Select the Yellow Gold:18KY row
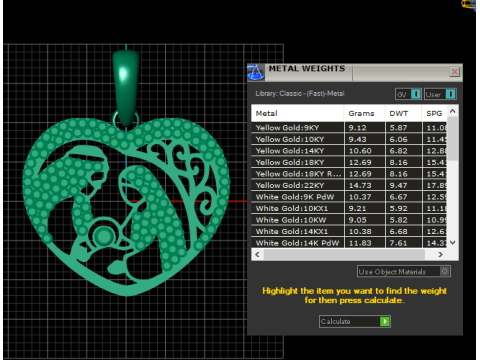The height and width of the screenshot is (360, 480). point(349,162)
